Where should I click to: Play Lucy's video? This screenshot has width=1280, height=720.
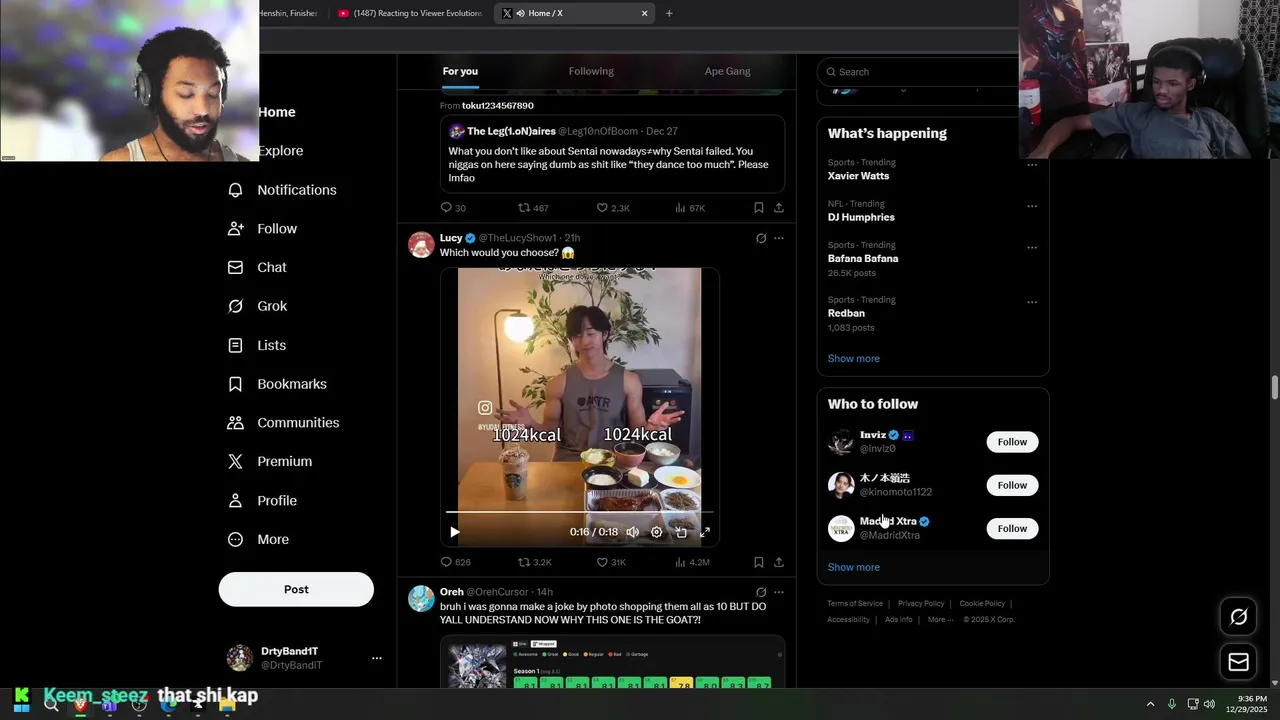pos(454,532)
